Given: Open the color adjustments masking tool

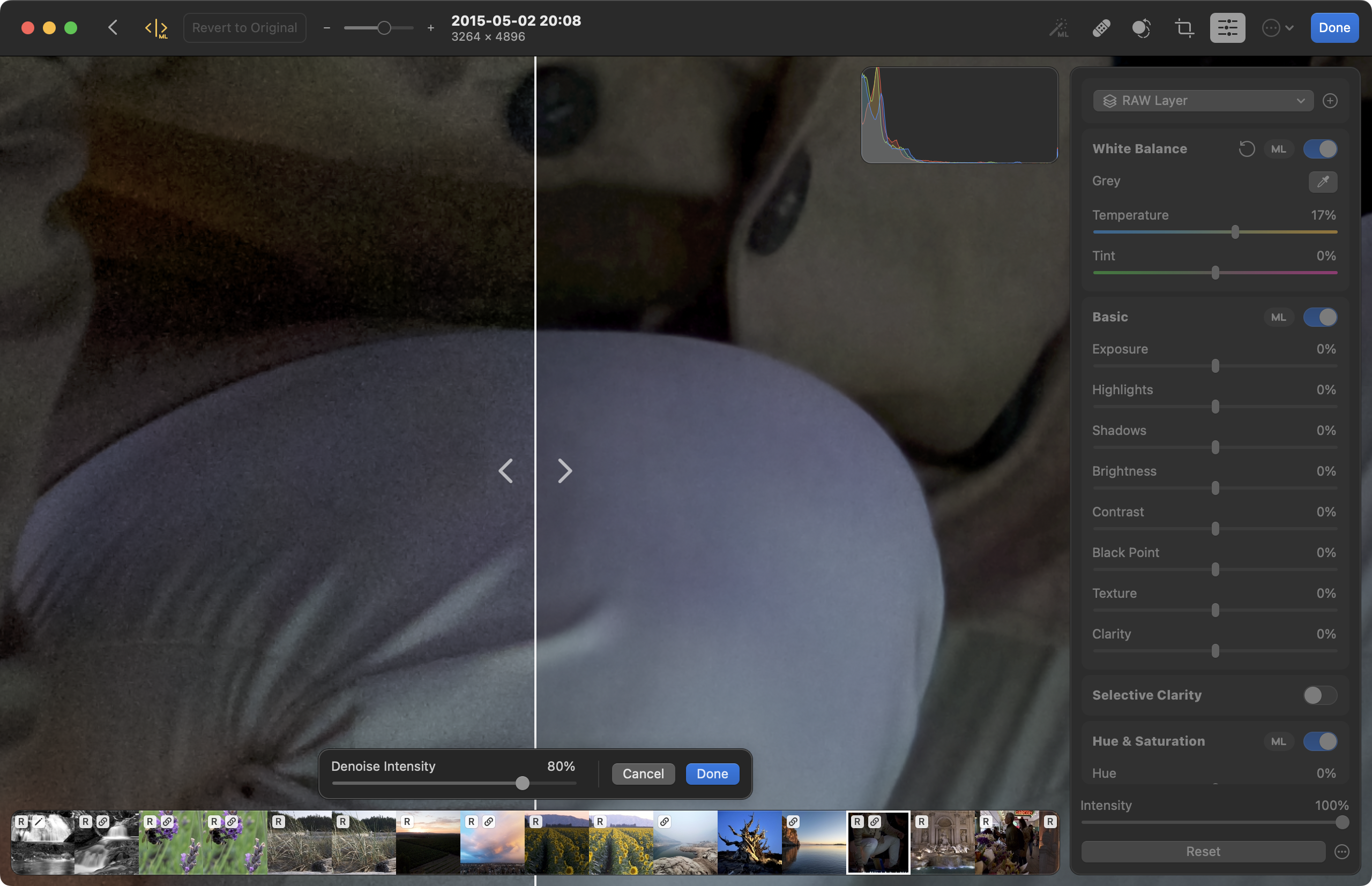Looking at the screenshot, I should point(1142,28).
